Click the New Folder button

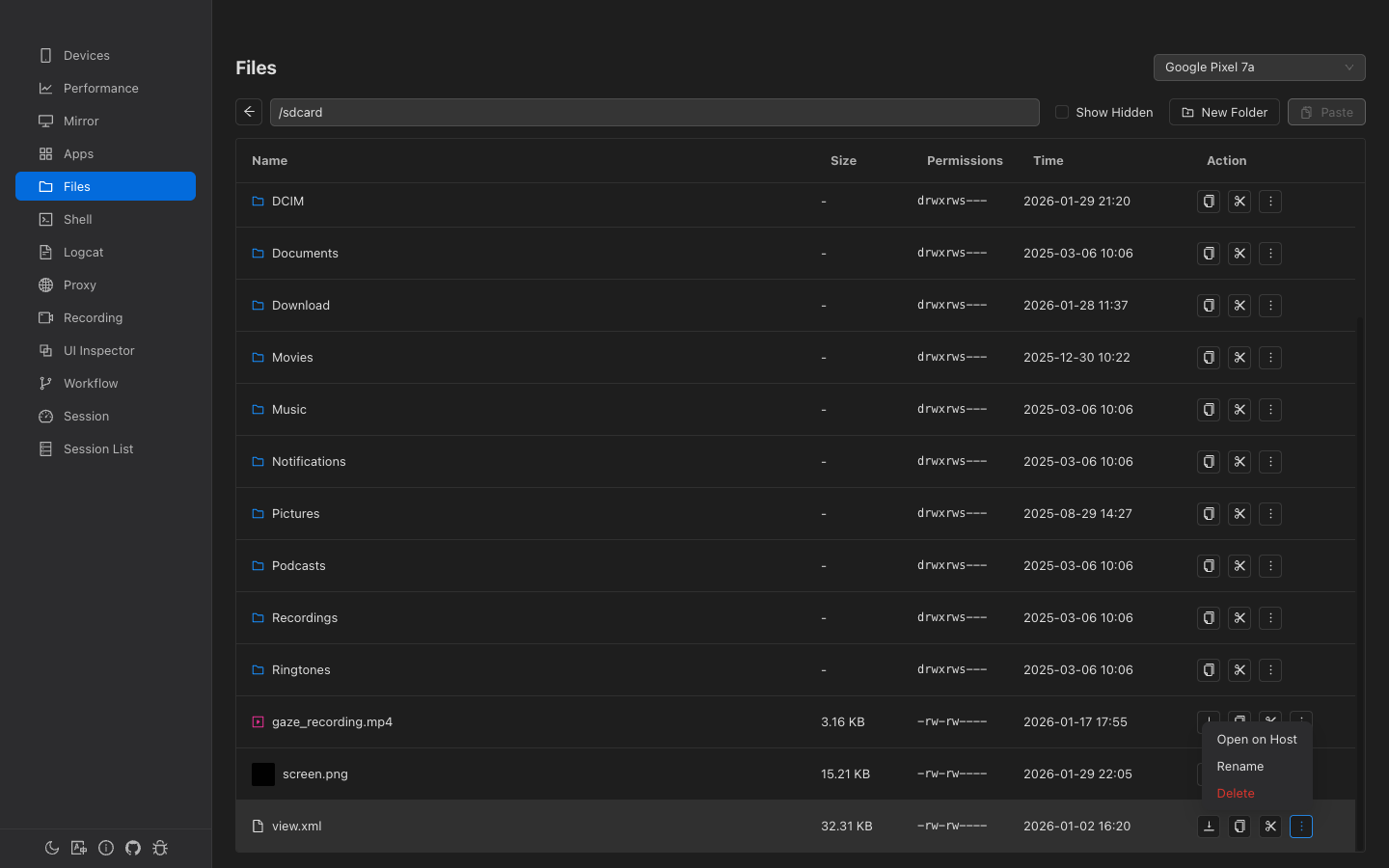pyautogui.click(x=1224, y=112)
